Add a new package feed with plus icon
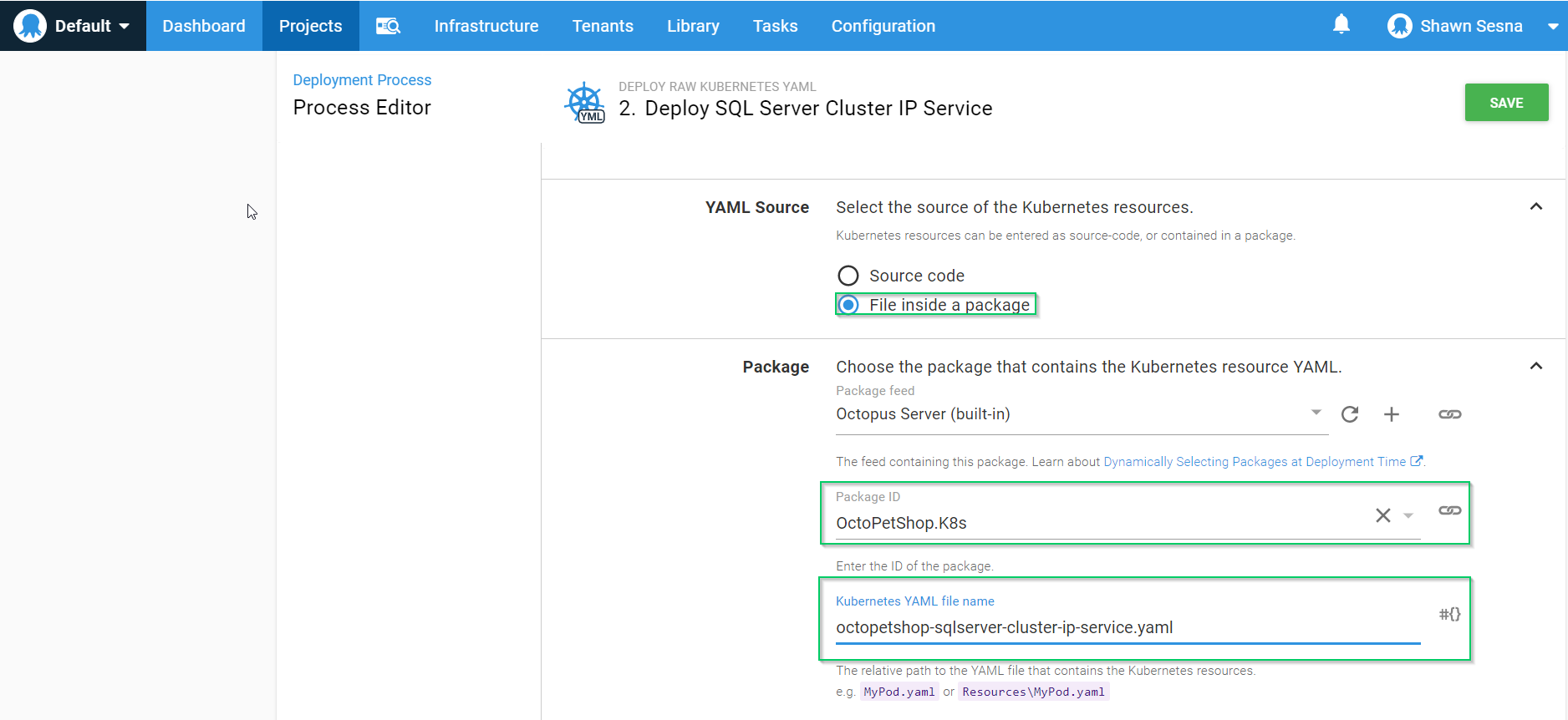The width and height of the screenshot is (1568, 720). click(x=1392, y=414)
